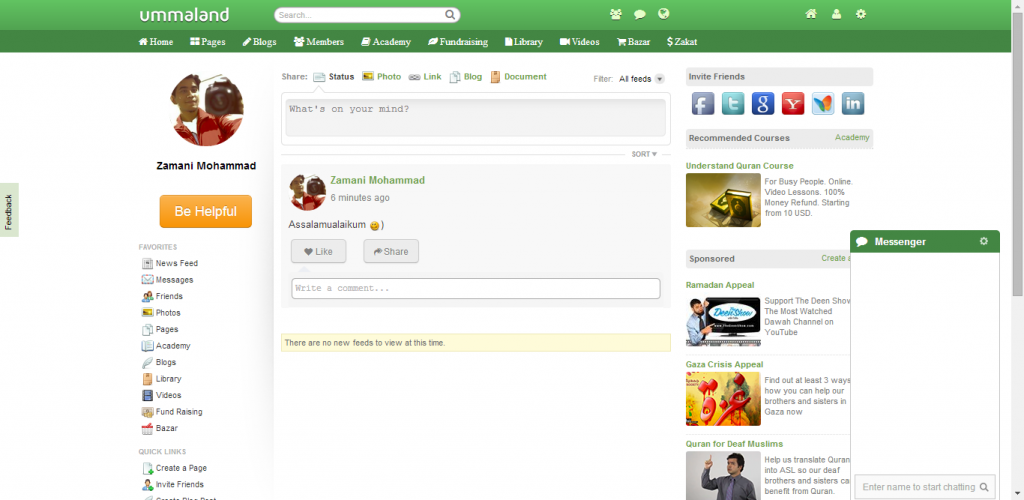Invite friends via the Twitter icon
The width and height of the screenshot is (1024, 500).
tap(733, 103)
